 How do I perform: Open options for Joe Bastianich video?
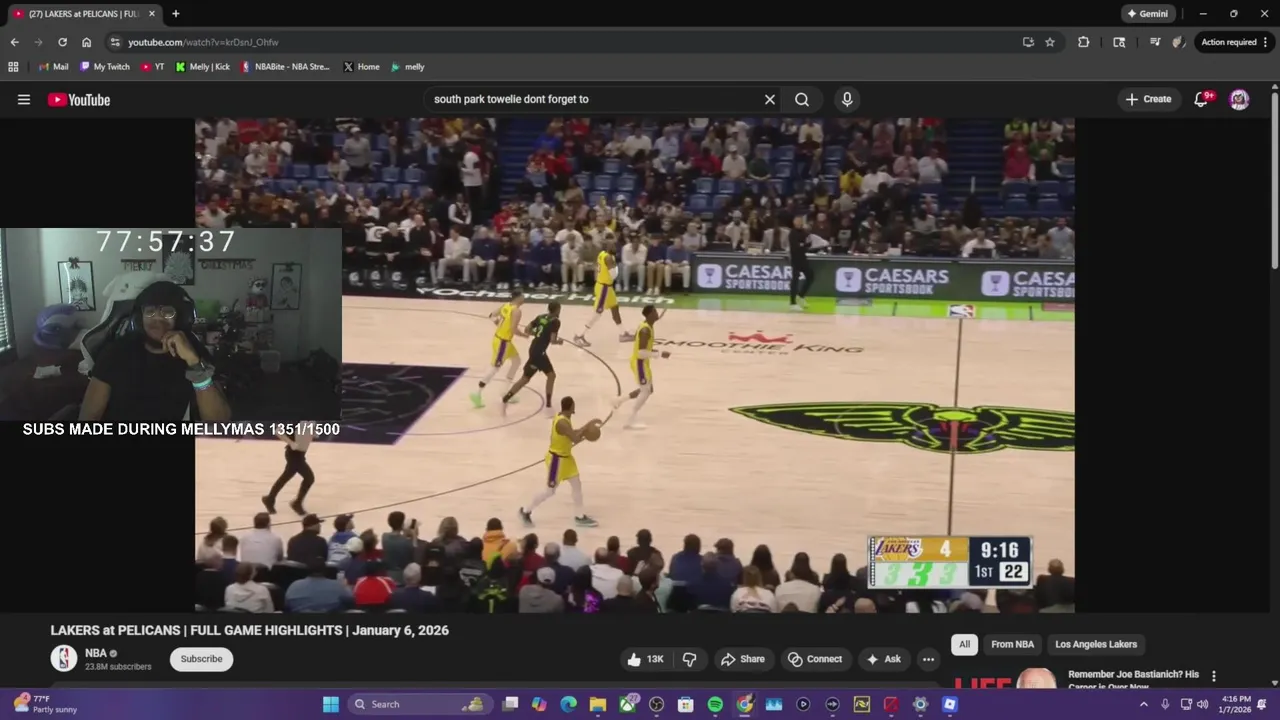click(1214, 677)
